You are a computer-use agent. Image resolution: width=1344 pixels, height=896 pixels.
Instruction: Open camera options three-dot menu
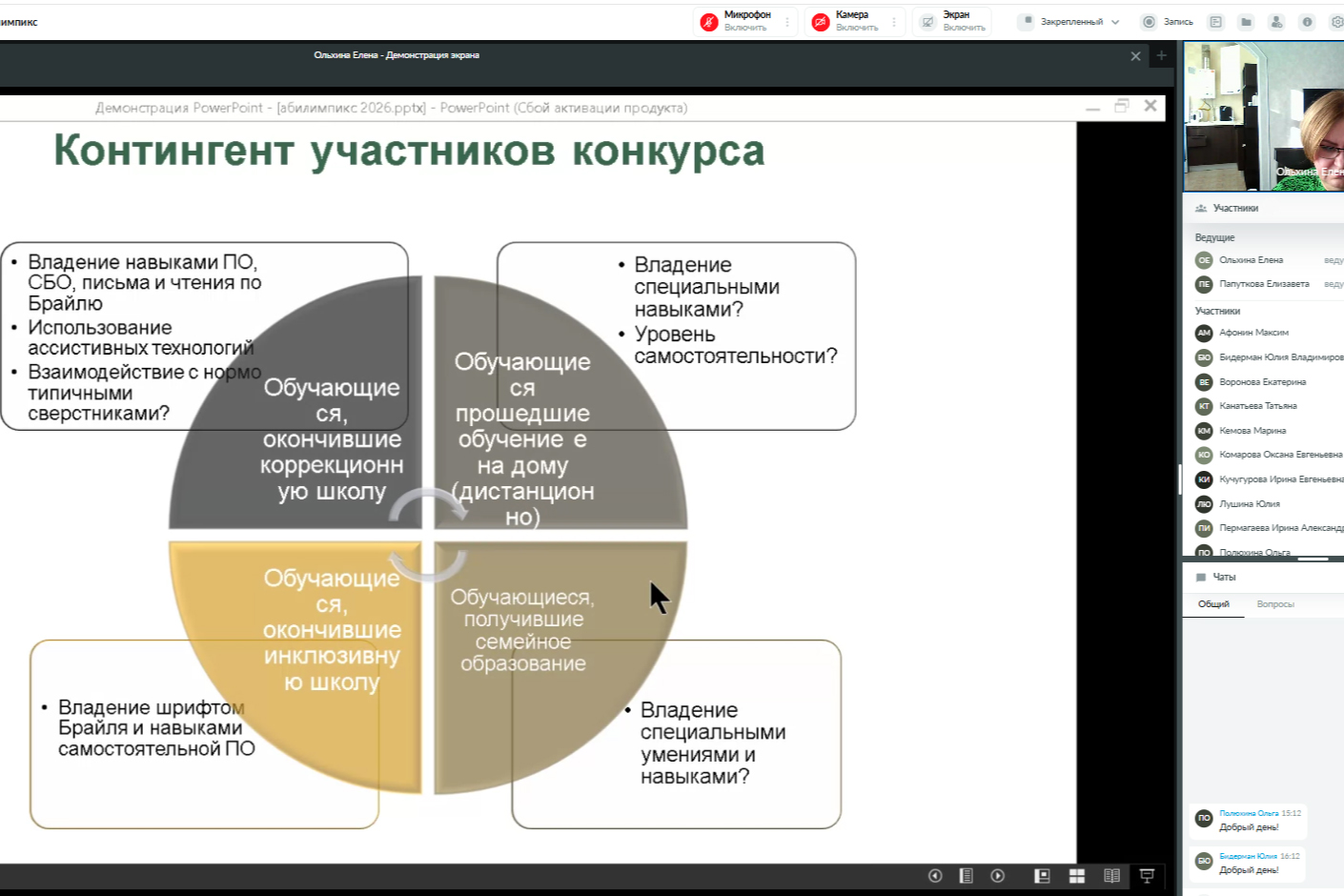click(x=894, y=22)
